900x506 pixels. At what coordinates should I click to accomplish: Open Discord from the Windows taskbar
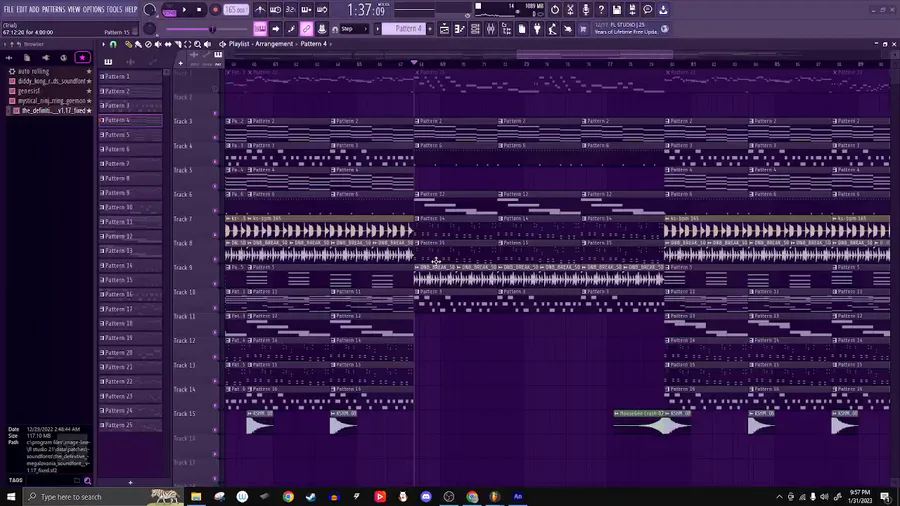(426, 497)
